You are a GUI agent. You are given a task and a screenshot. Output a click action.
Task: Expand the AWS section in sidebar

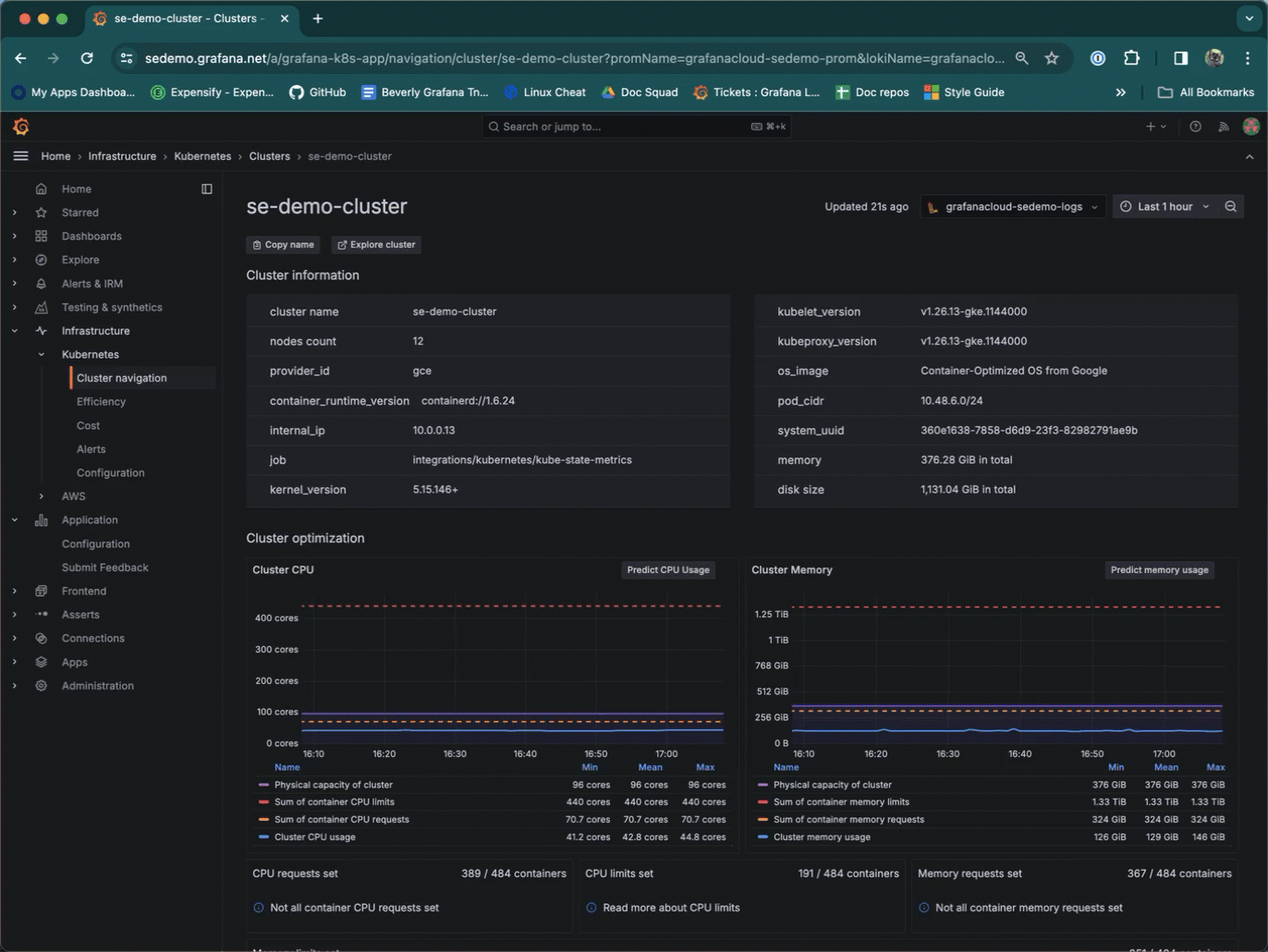coord(41,496)
